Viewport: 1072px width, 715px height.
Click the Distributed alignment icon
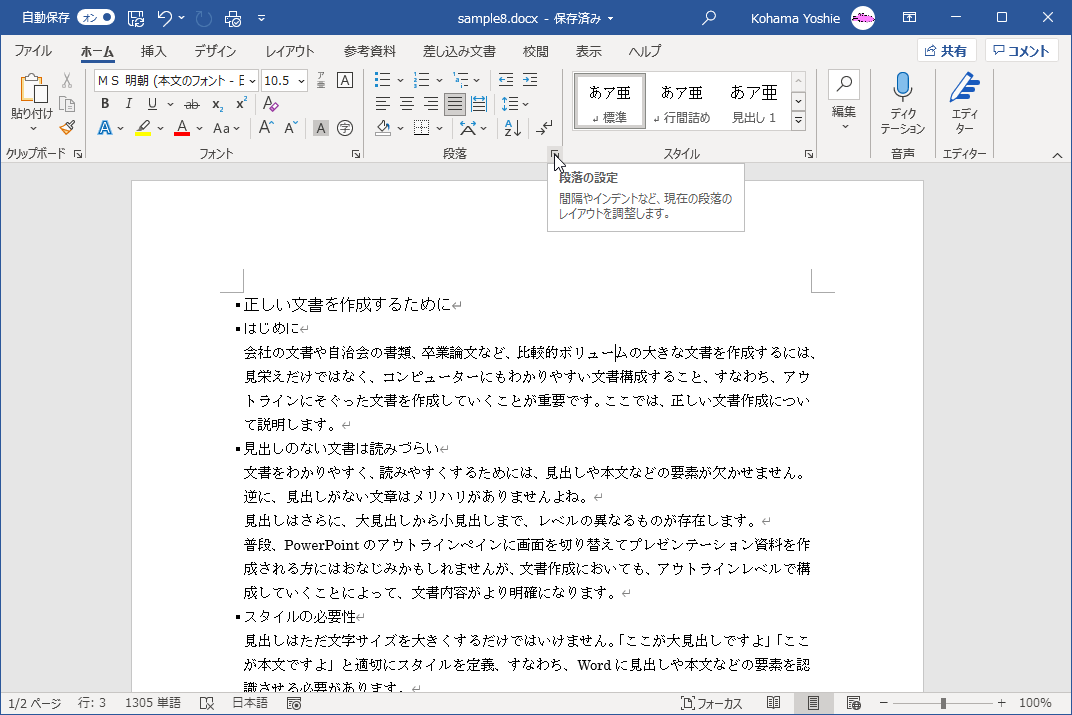pyautogui.click(x=479, y=104)
